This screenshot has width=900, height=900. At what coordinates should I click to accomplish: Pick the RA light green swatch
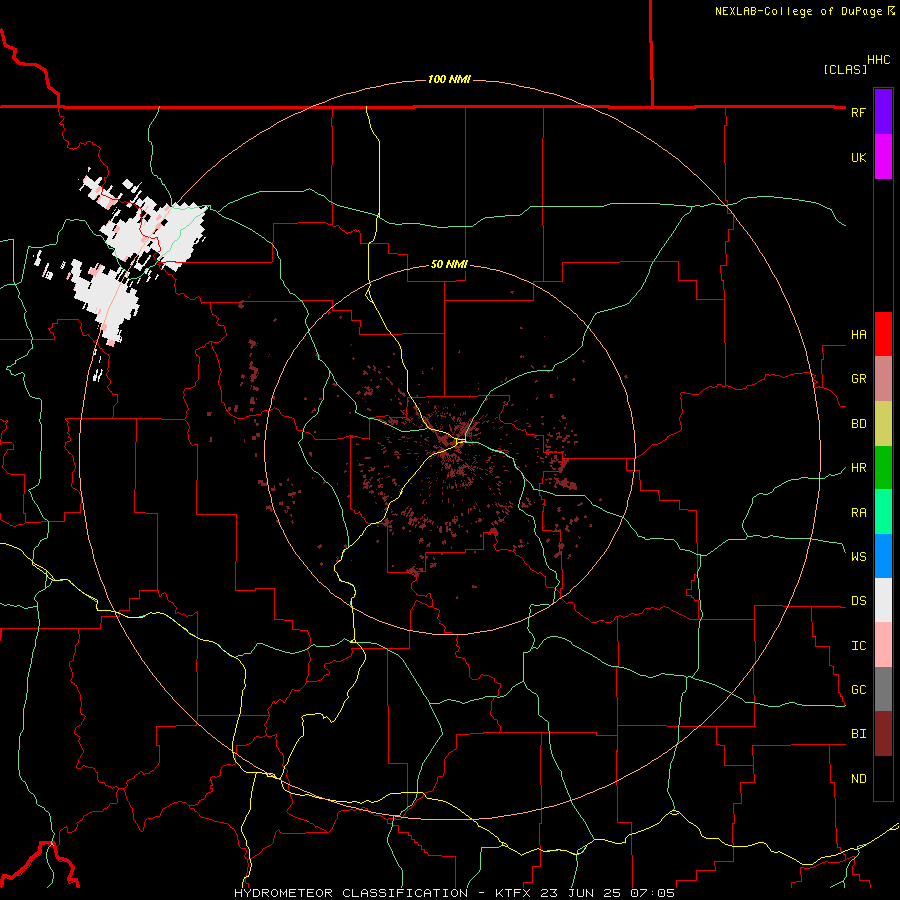point(883,512)
